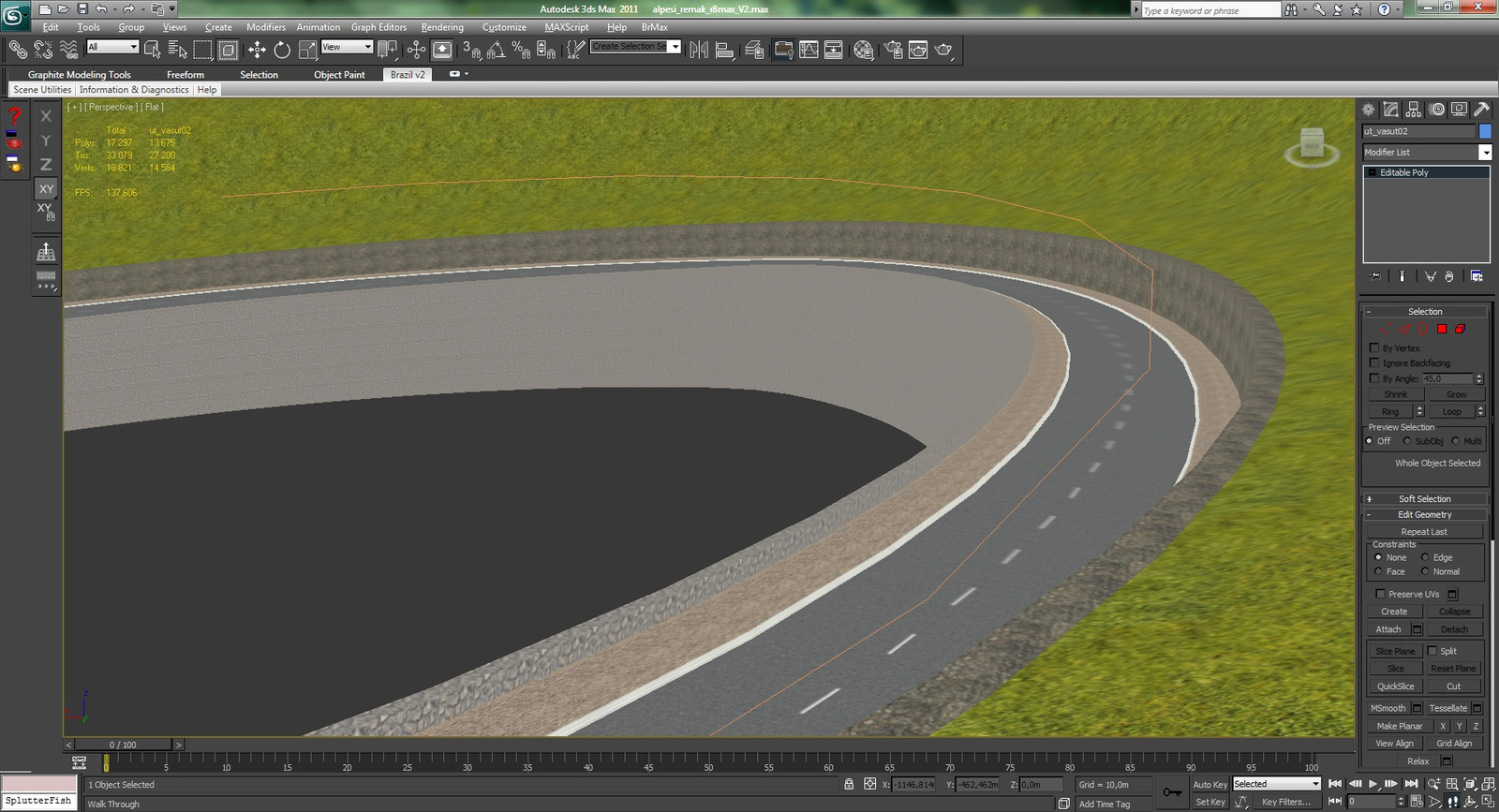
Task: Click the Shrink selection button
Action: [x=1396, y=394]
